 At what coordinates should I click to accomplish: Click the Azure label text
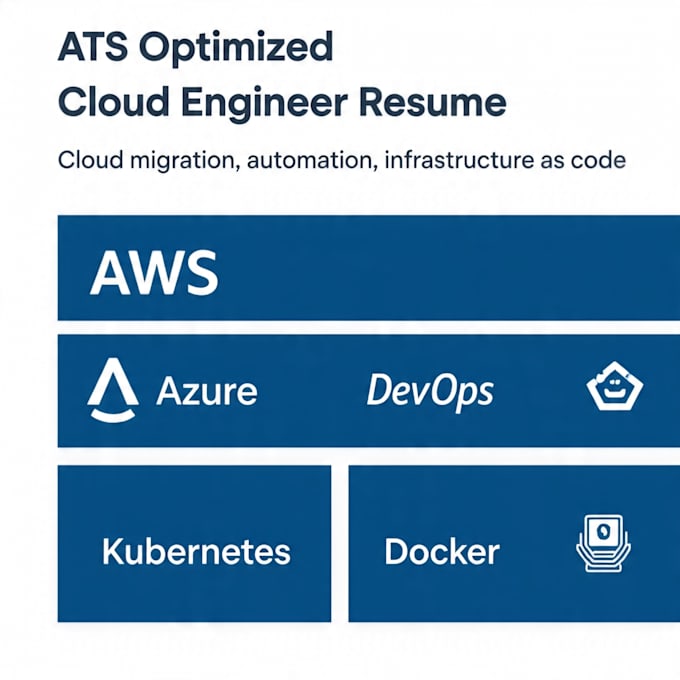tap(207, 392)
